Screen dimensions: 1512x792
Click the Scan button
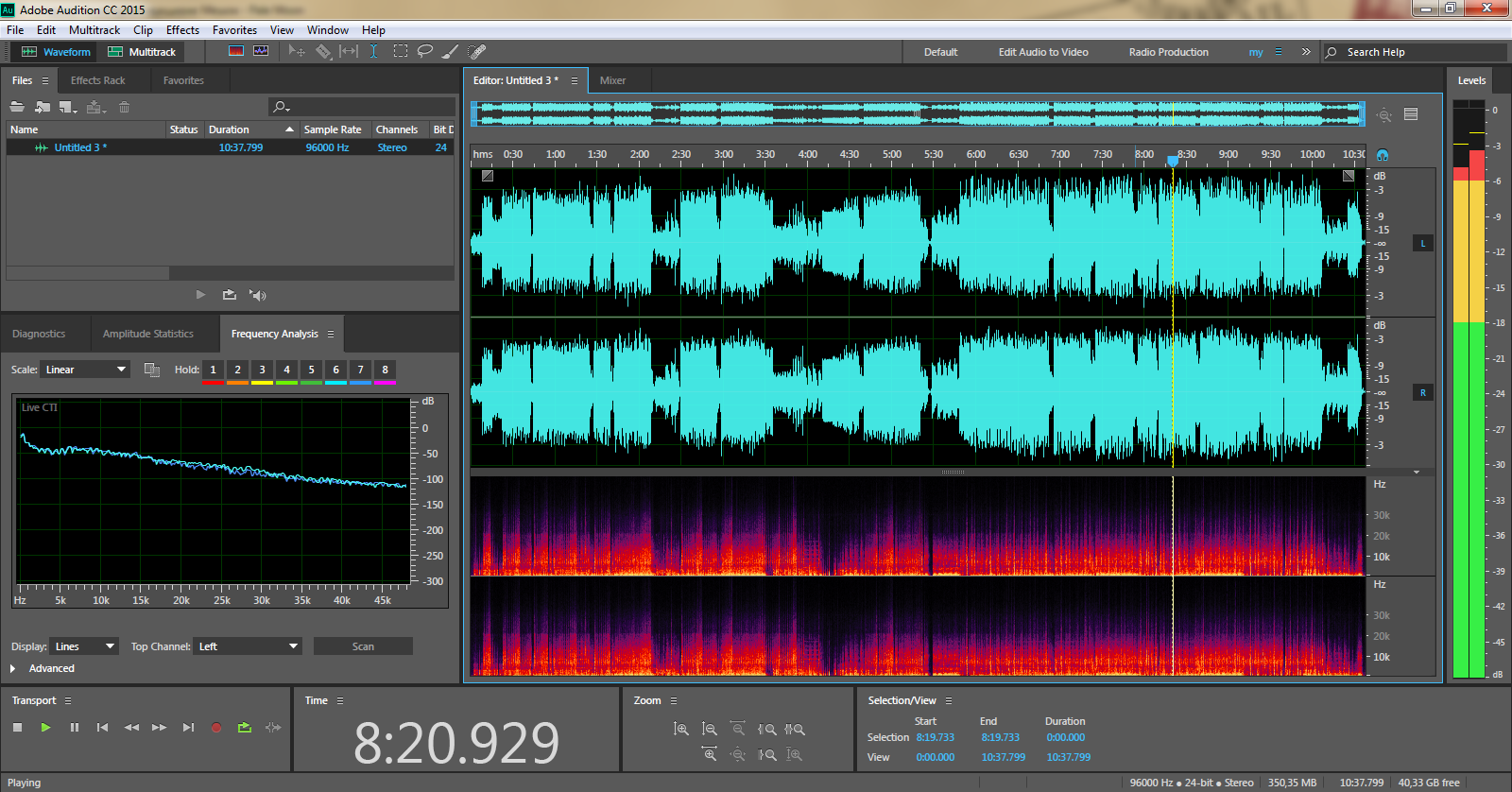(363, 646)
